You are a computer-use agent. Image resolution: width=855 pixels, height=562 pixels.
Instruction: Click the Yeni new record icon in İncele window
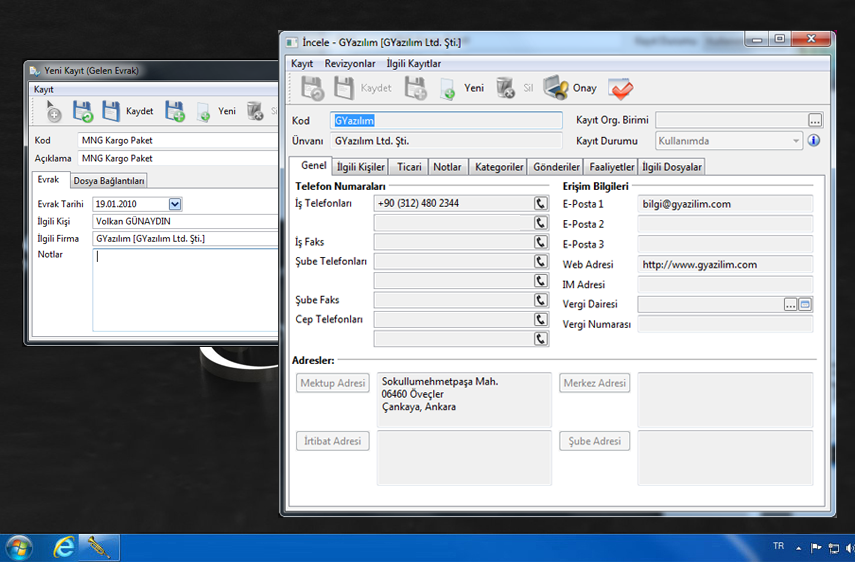[x=448, y=89]
